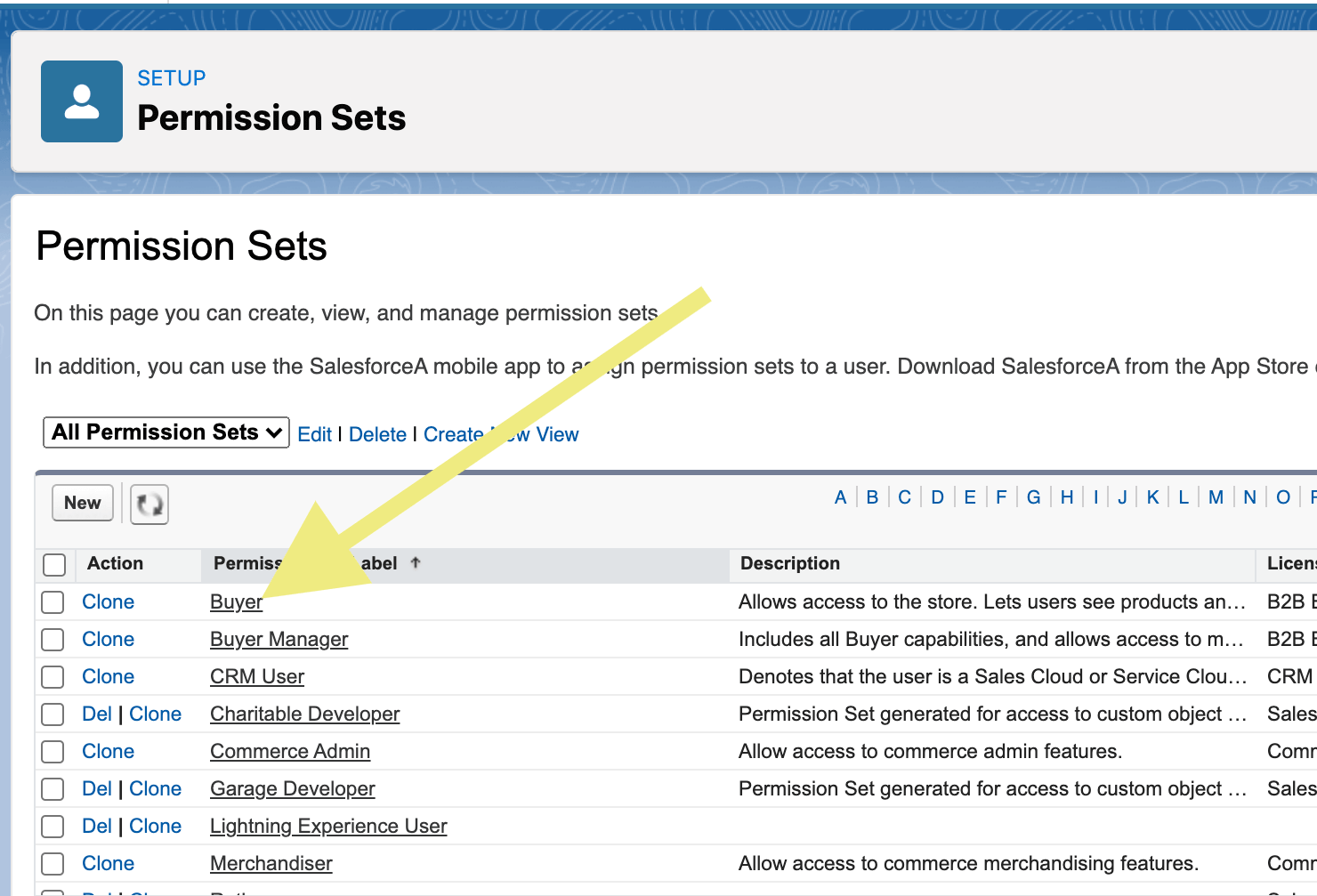The image size is (1317, 896).
Task: Filter the list by letter M
Action: point(1215,496)
